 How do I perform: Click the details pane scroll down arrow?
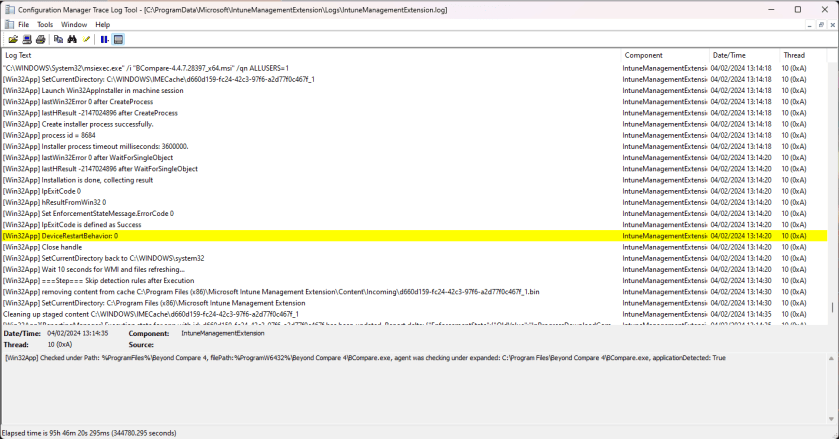[831, 419]
